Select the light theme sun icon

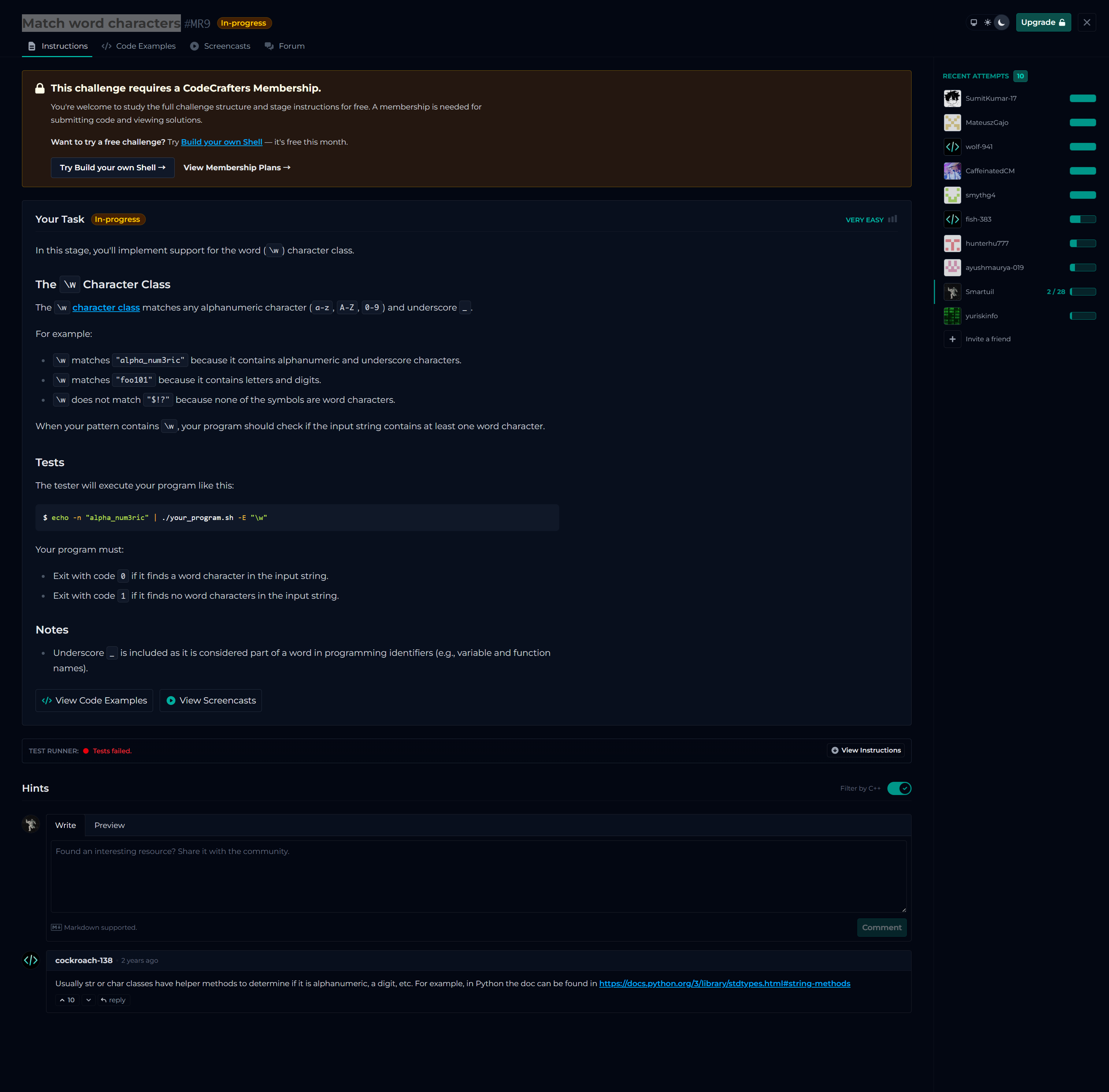pyautogui.click(x=987, y=22)
